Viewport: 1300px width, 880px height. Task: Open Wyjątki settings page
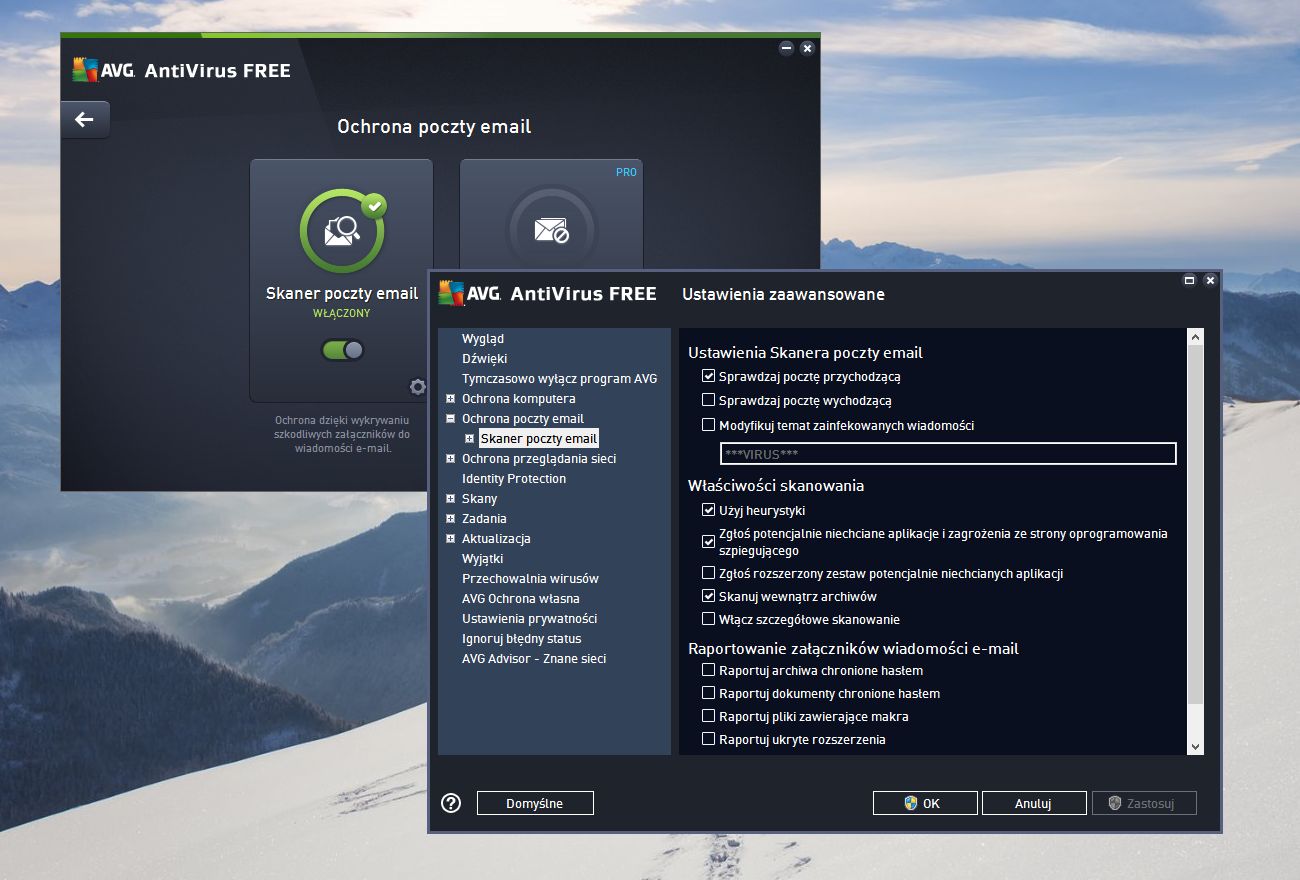click(483, 559)
